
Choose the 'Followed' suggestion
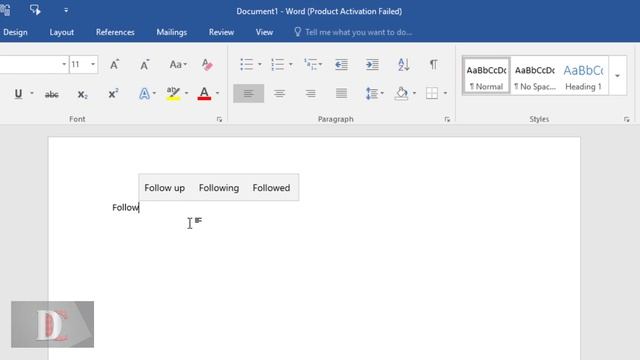click(271, 188)
